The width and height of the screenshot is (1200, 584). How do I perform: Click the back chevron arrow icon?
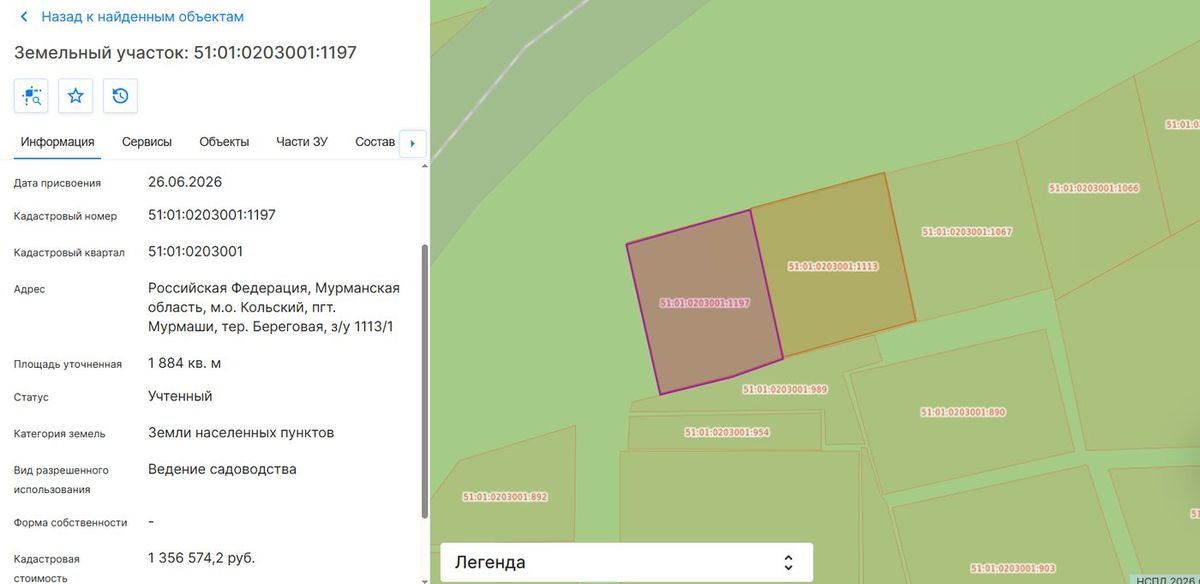24,17
